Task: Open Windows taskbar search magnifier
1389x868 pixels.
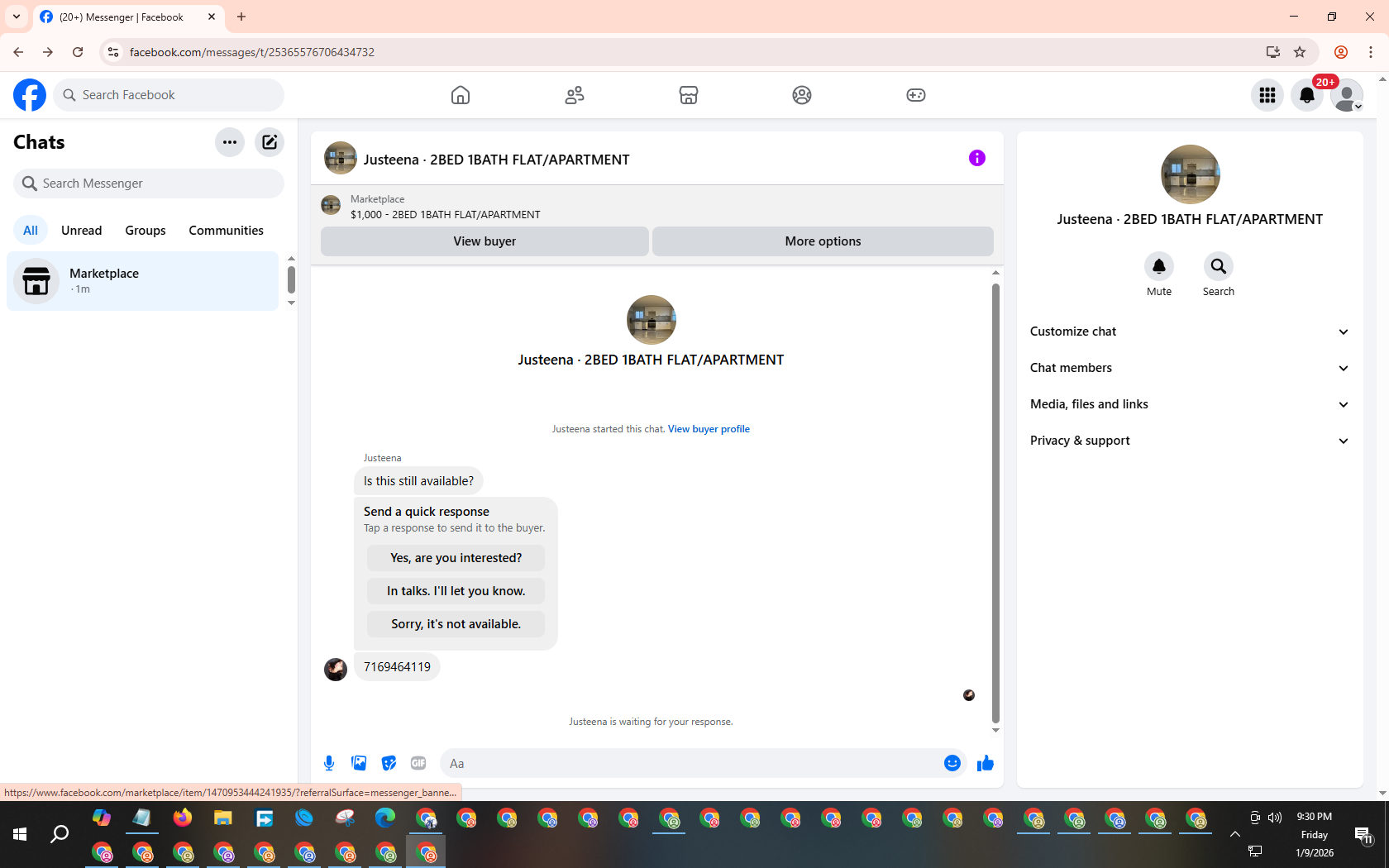Action: (x=60, y=834)
